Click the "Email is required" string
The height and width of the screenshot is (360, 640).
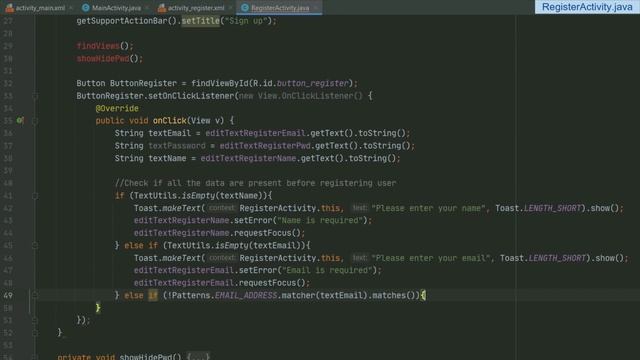327,270
